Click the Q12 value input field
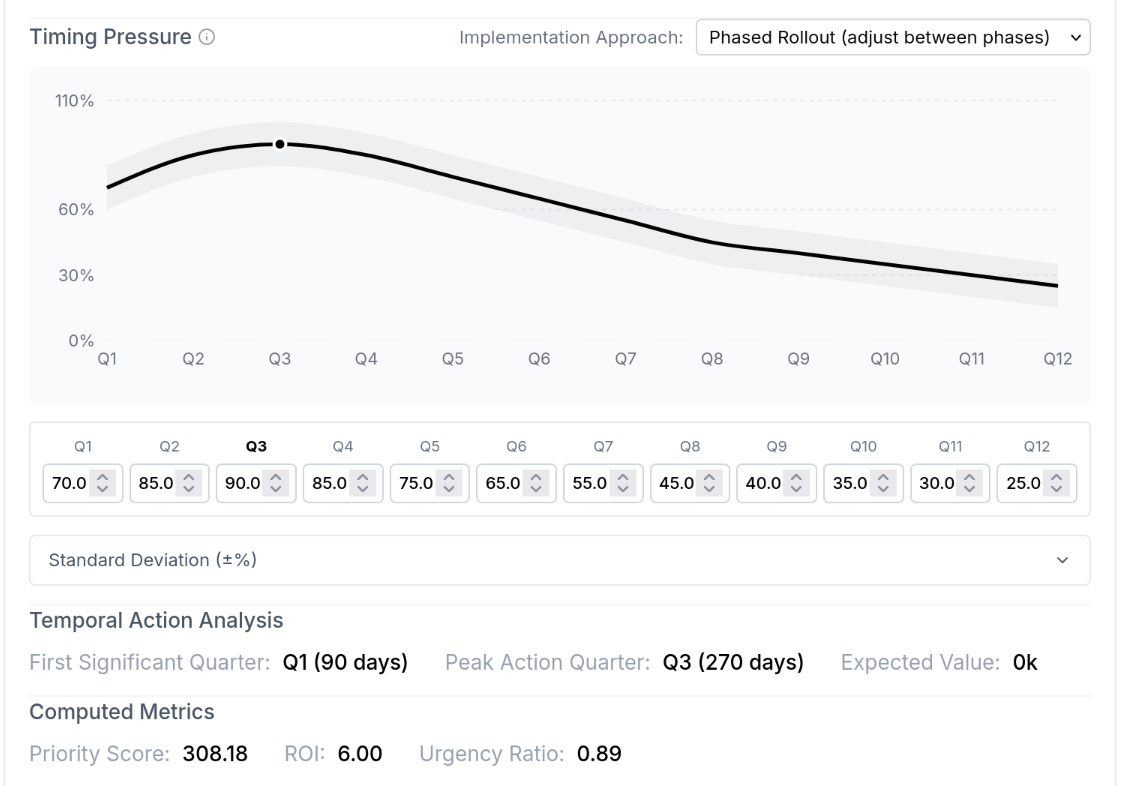The height and width of the screenshot is (786, 1134). 1021,482
